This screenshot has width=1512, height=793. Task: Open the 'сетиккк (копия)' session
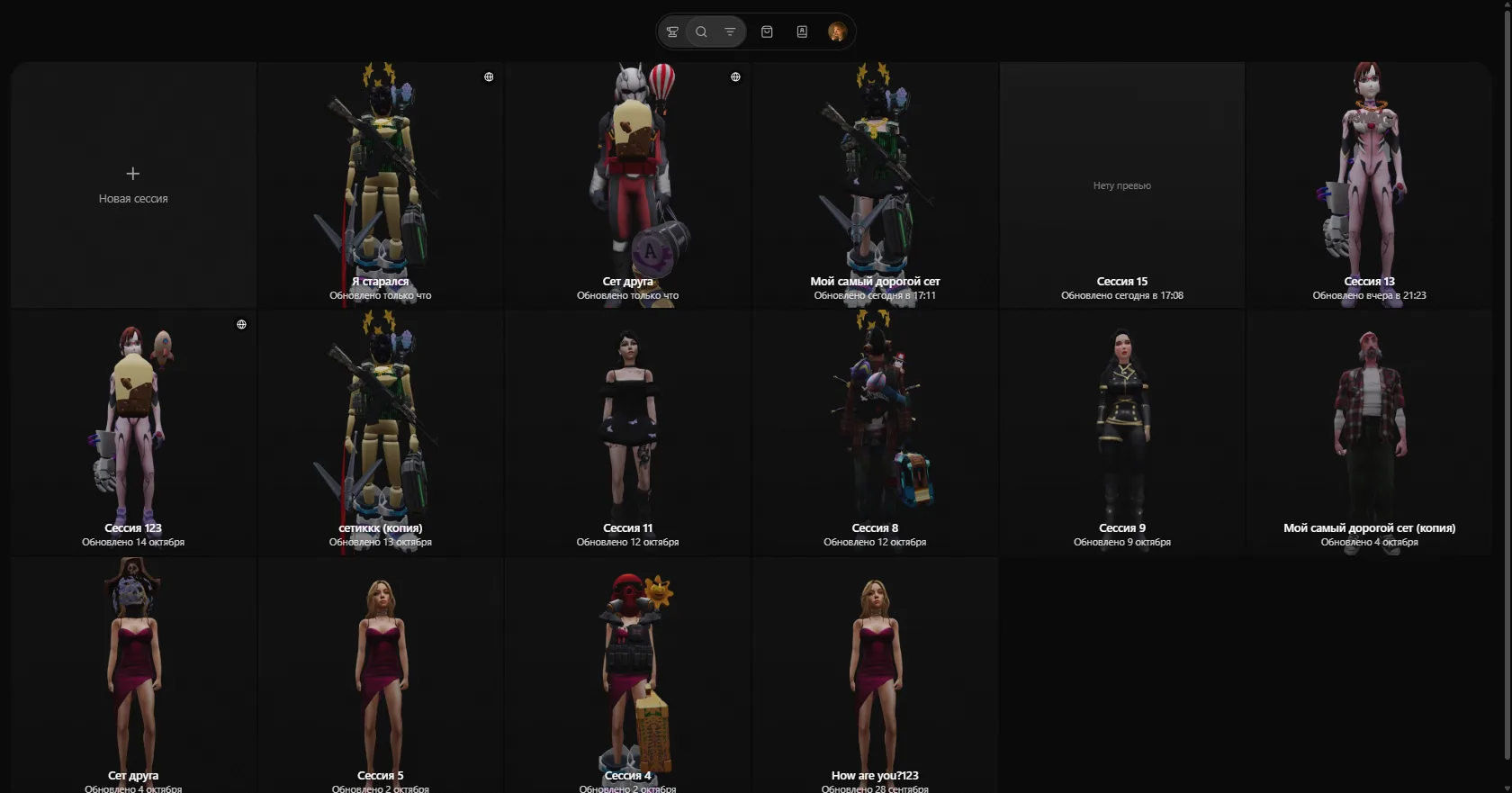381,432
